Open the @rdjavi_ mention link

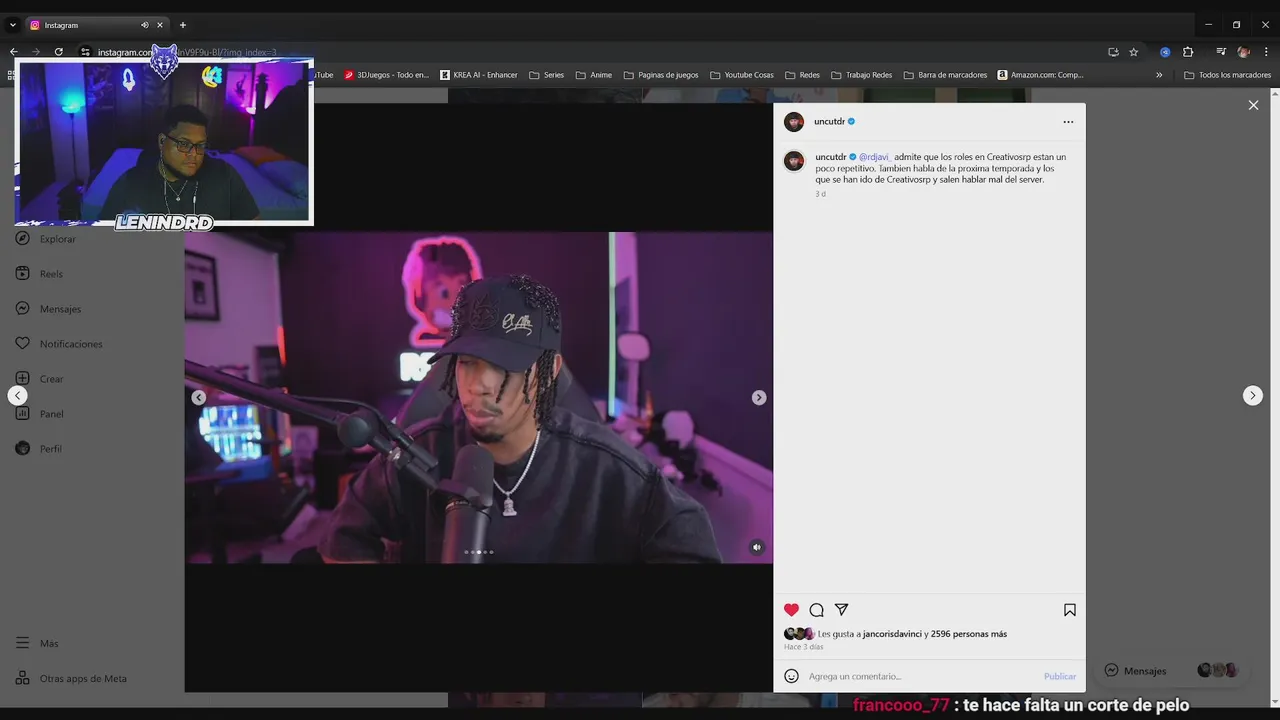(x=875, y=157)
